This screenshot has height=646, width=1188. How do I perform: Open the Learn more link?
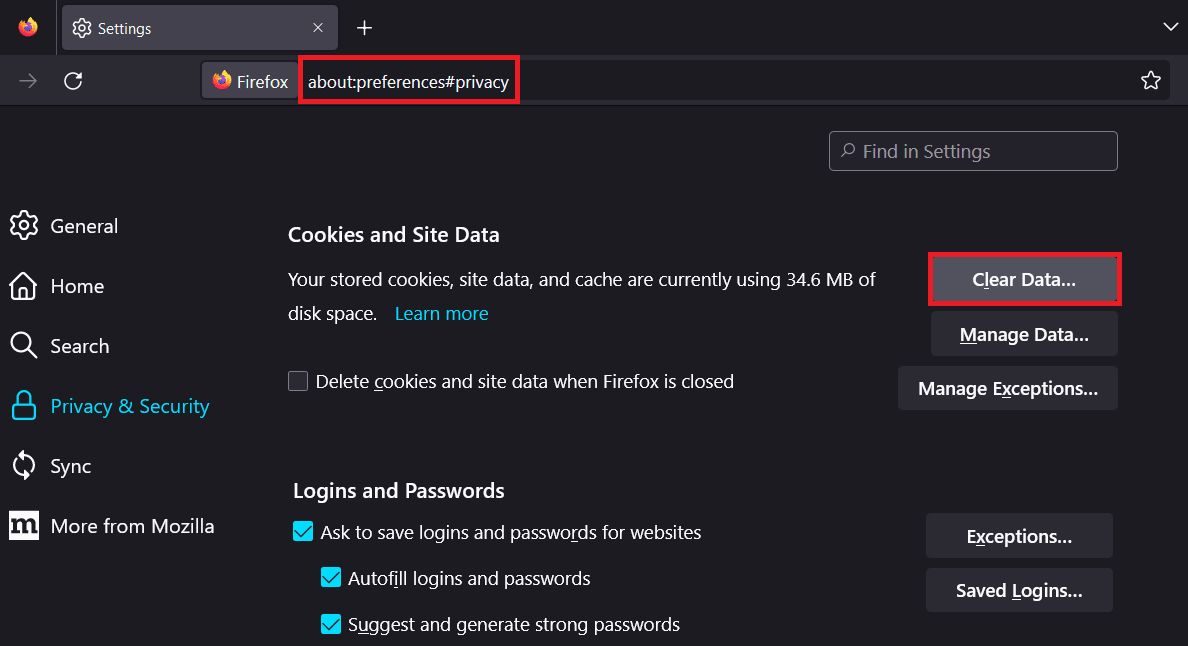tap(441, 313)
